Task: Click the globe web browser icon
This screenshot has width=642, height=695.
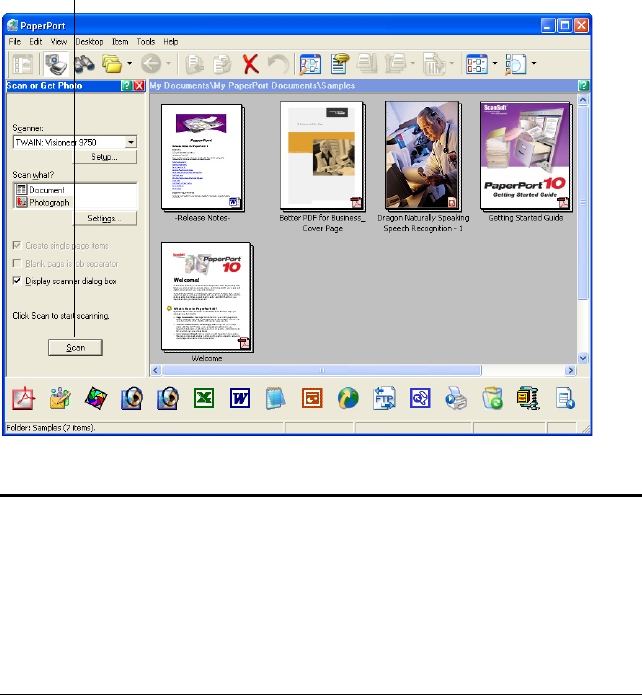Action: pyautogui.click(x=348, y=398)
